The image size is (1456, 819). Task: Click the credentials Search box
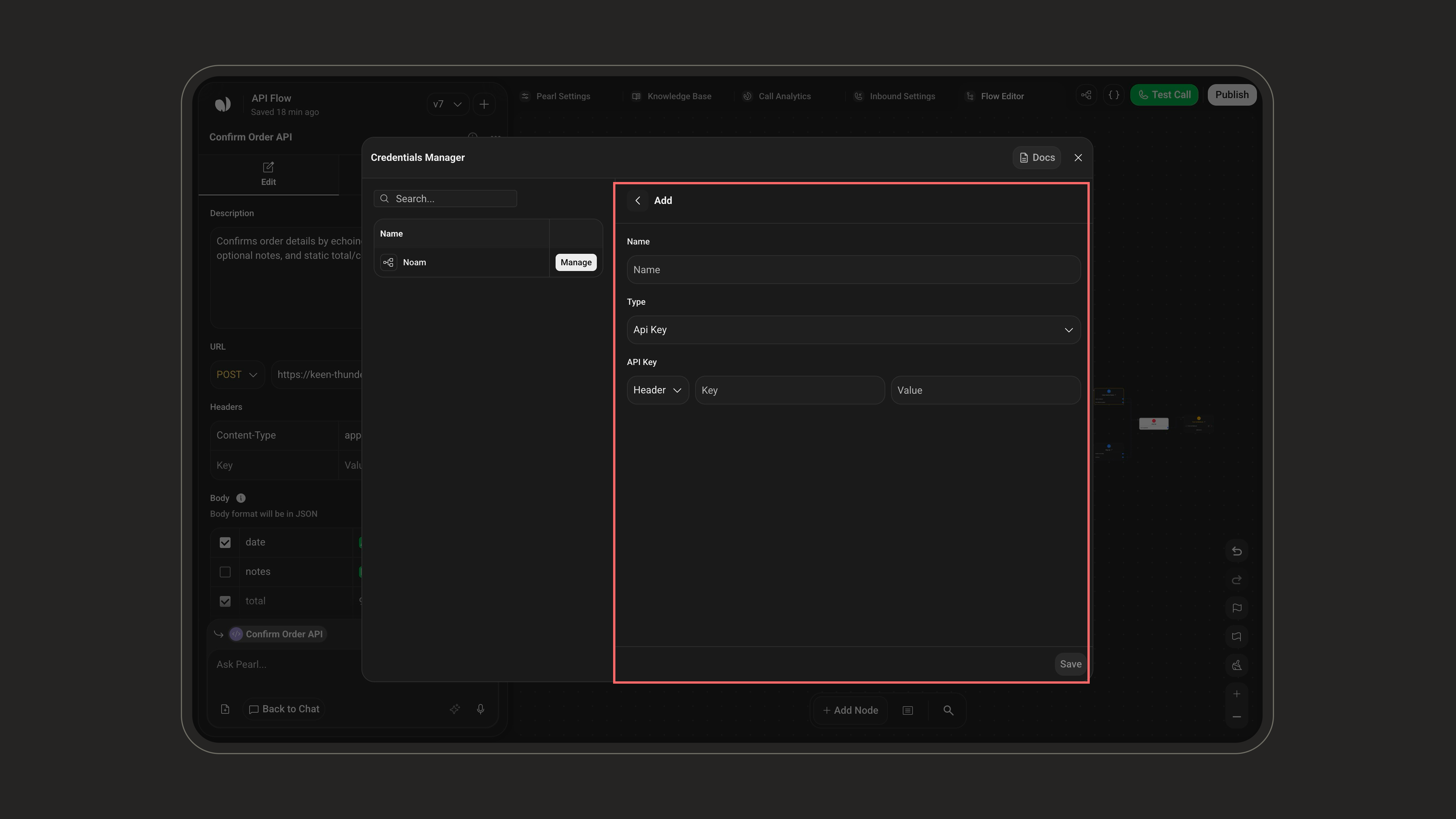[445, 198]
